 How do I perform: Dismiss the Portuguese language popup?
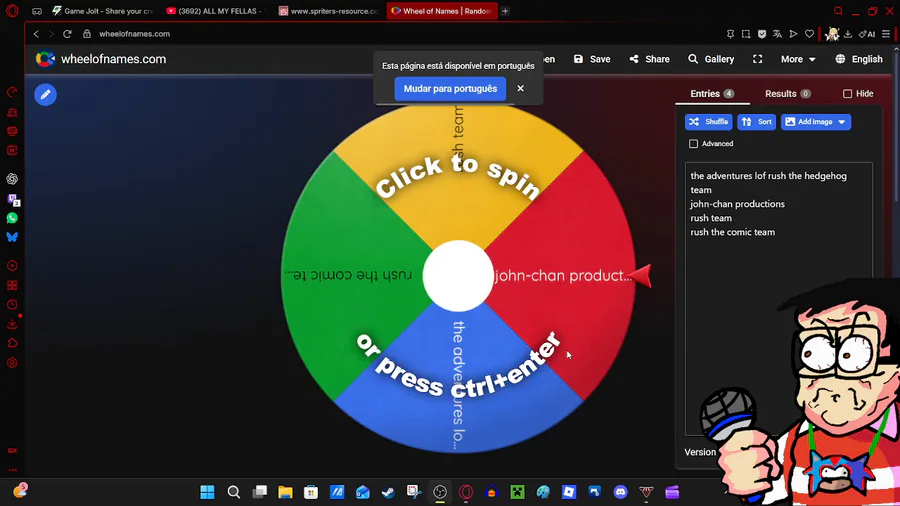point(521,88)
